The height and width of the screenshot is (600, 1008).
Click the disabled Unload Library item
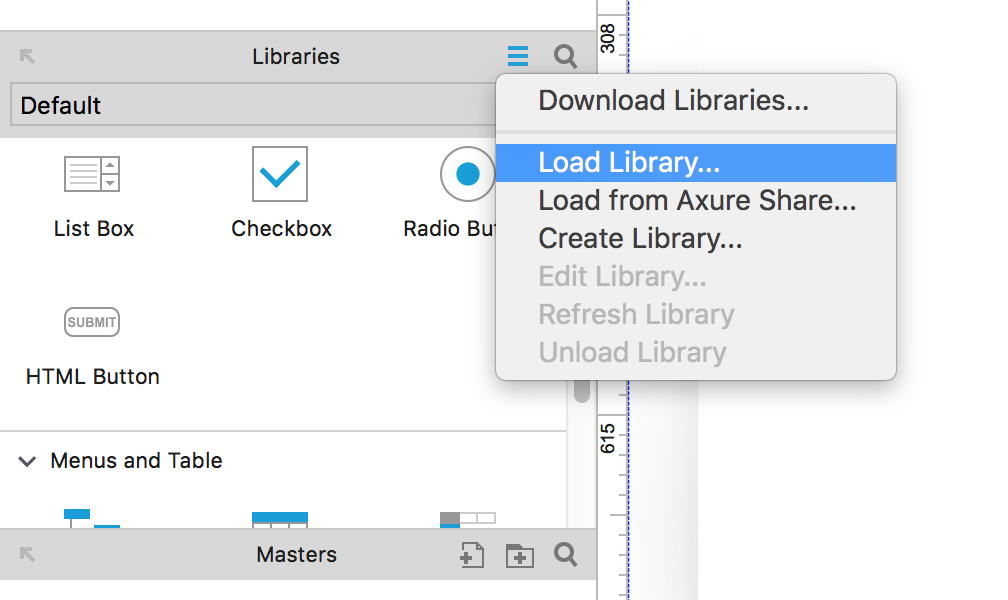point(696,352)
